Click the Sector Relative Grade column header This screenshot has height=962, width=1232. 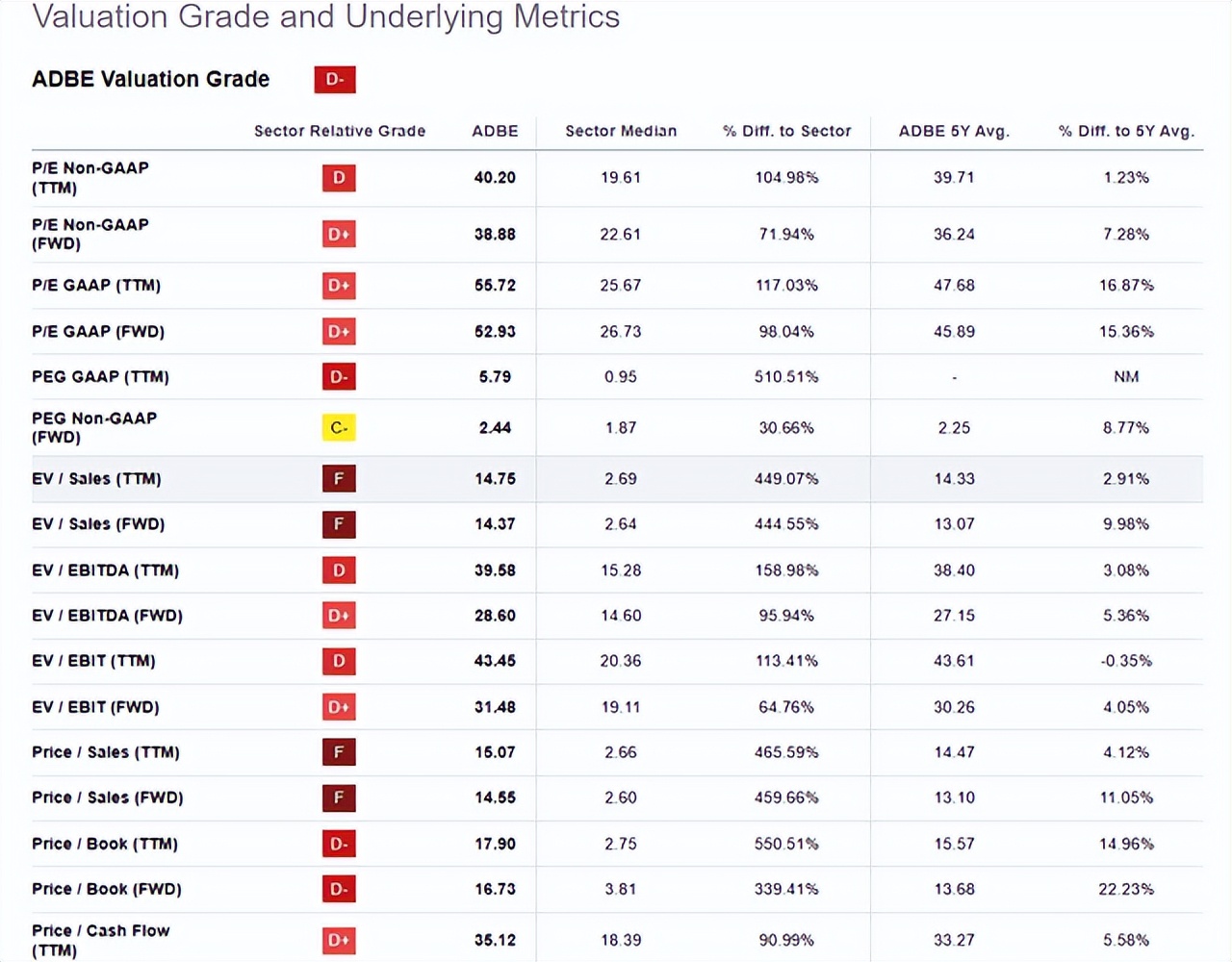(340, 131)
